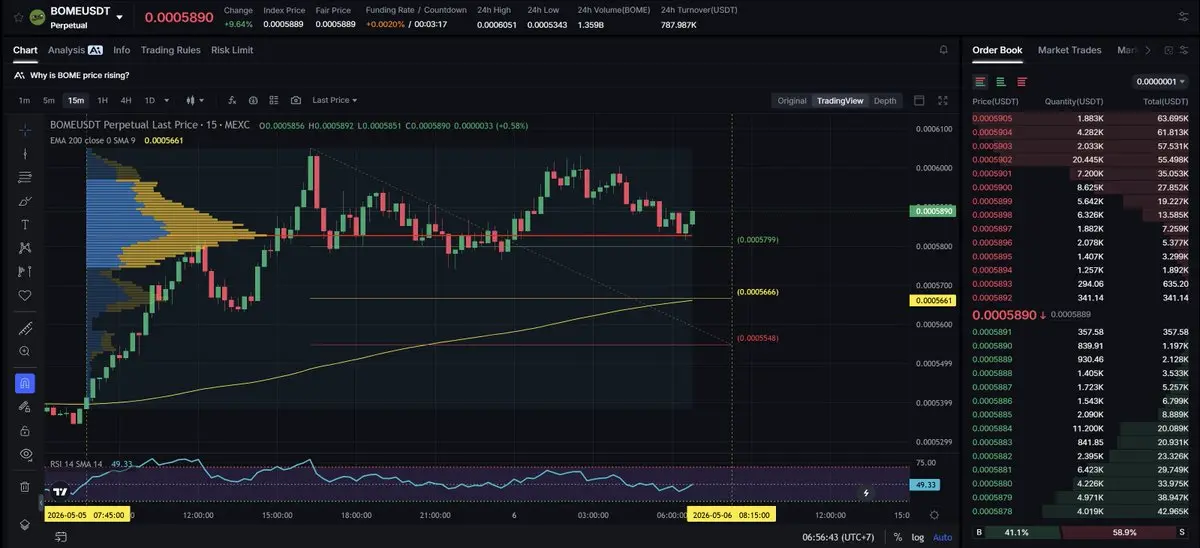1200x548 pixels.
Task: Expand more order book tabs chevron
Action: (x=1148, y=50)
